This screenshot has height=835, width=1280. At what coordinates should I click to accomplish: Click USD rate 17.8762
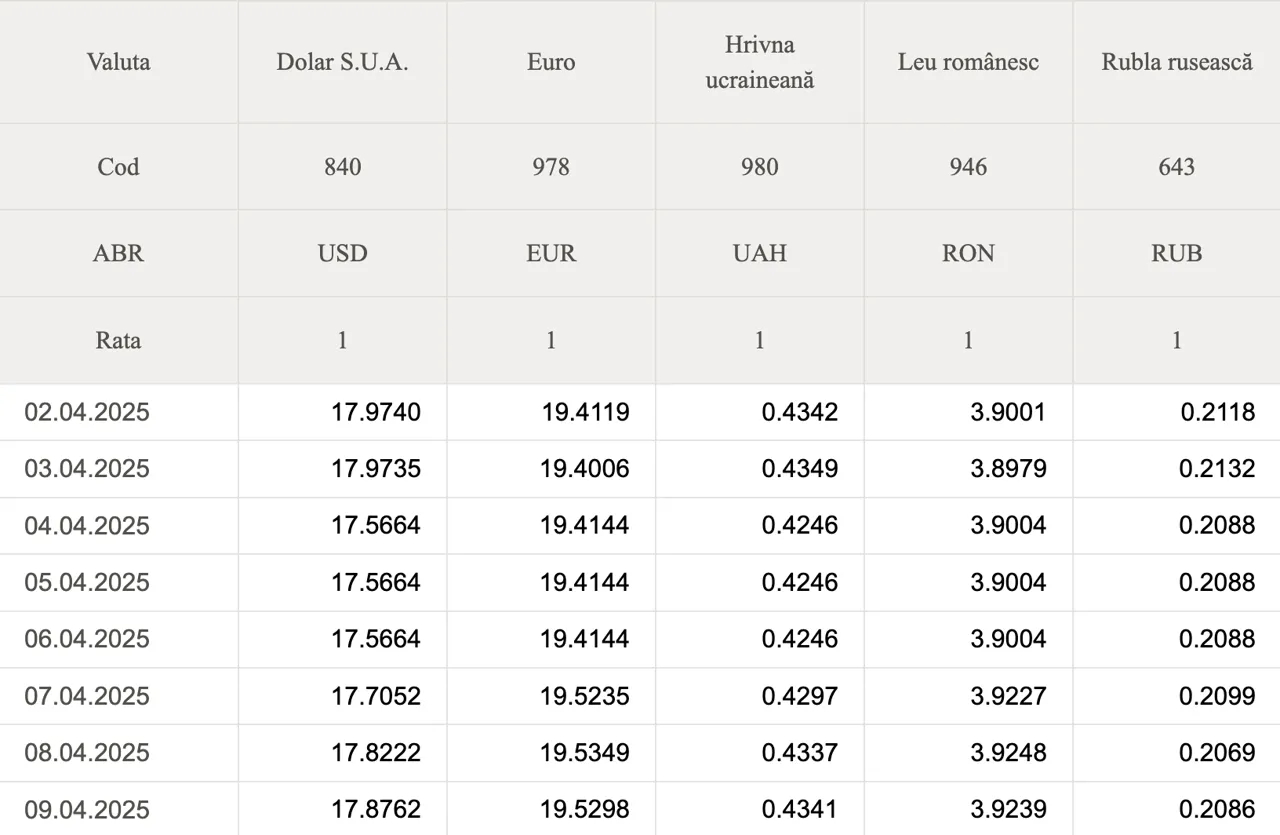[376, 809]
